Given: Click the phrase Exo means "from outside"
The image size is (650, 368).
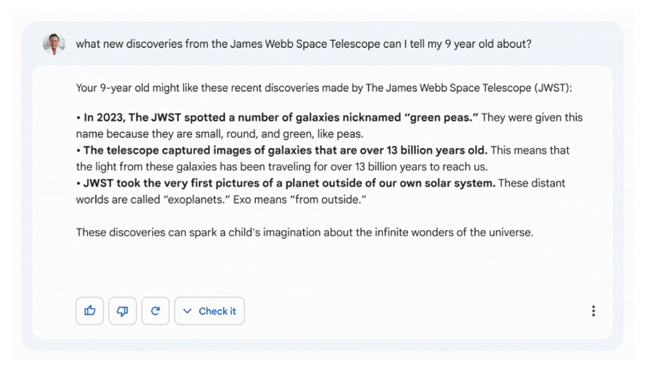Looking at the screenshot, I should point(300,200).
